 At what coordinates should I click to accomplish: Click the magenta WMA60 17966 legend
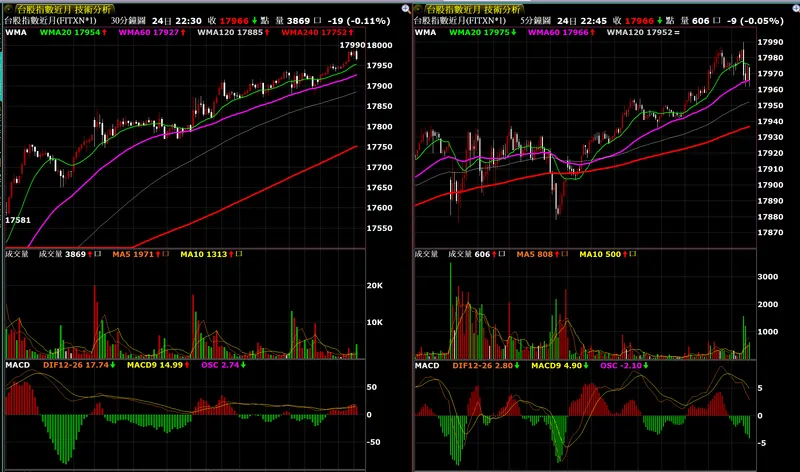pyautogui.click(x=561, y=32)
